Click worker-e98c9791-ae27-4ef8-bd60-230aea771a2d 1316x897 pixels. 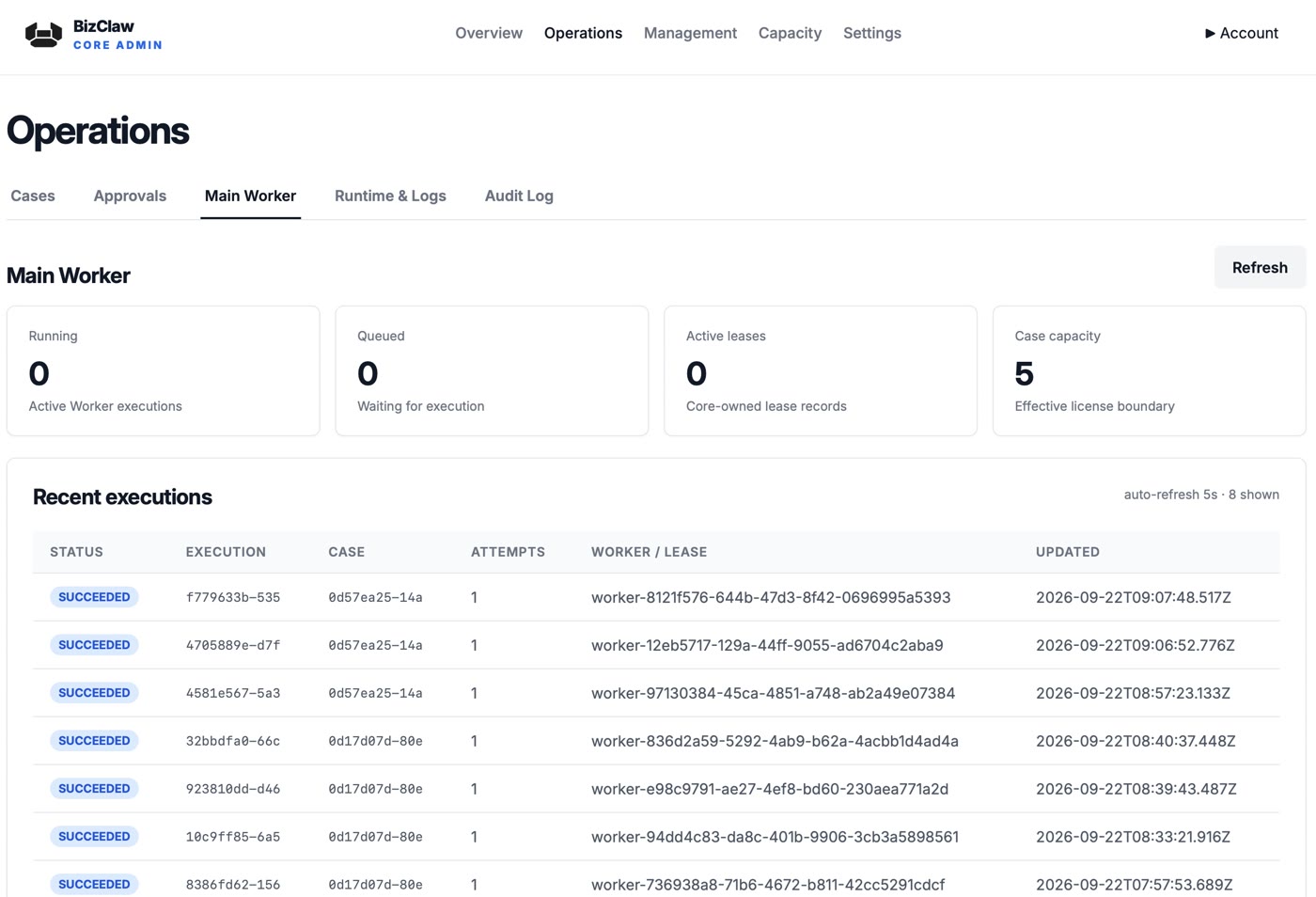(x=770, y=789)
